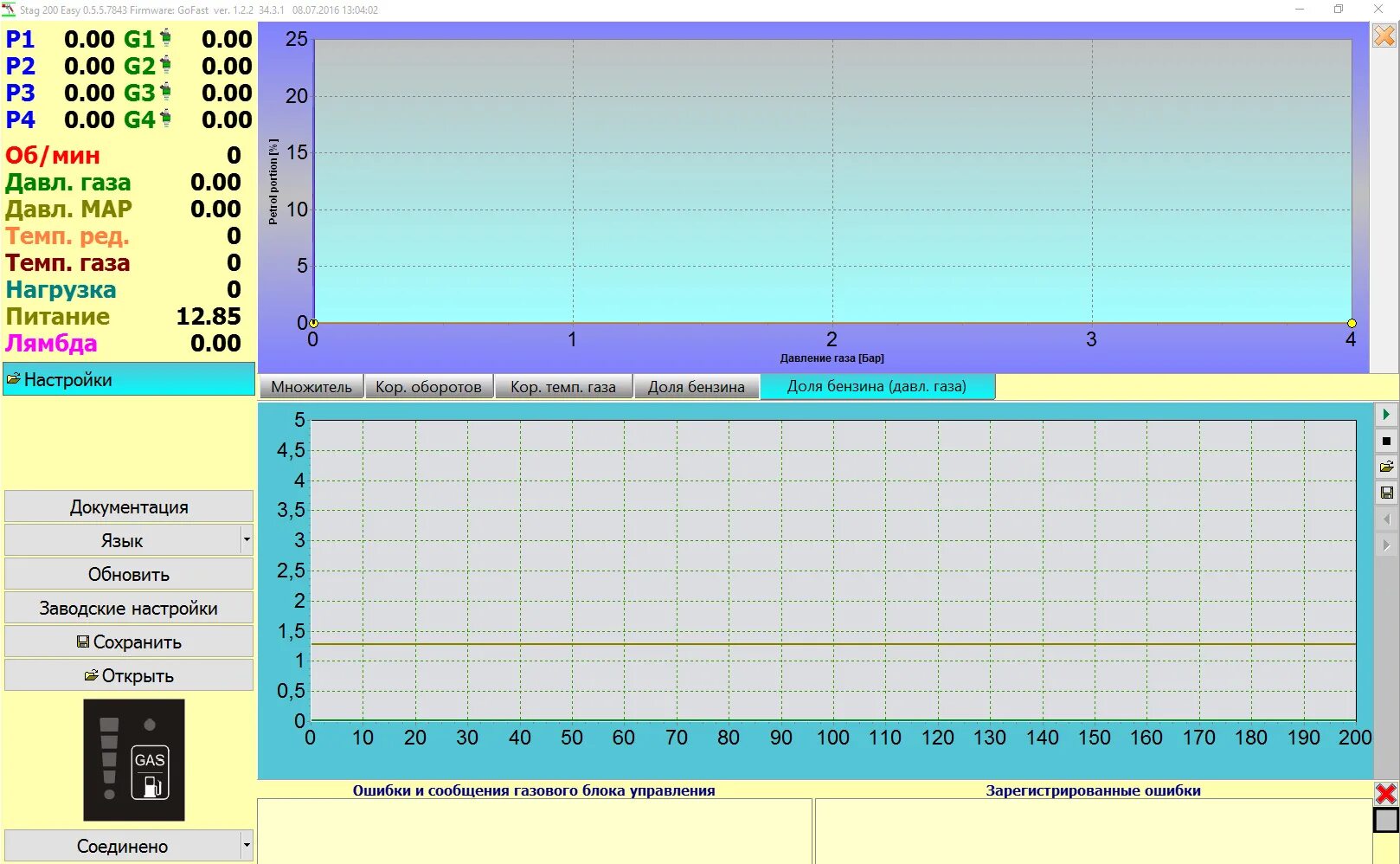The height and width of the screenshot is (864, 1400).
Task: Select the Доля бензина (давл. газа) tab
Action: click(x=877, y=386)
